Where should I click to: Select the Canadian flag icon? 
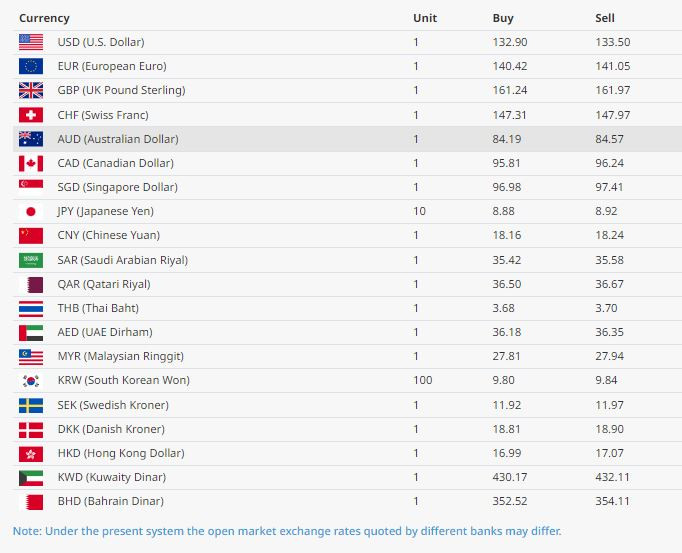[x=31, y=163]
